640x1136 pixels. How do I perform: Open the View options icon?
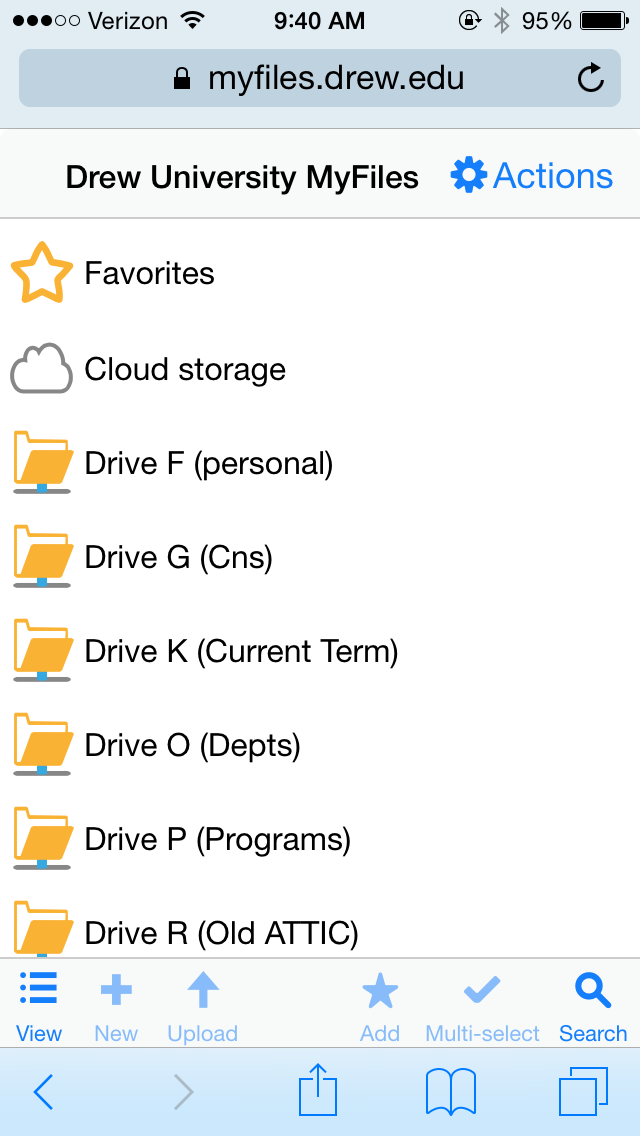[x=38, y=988]
